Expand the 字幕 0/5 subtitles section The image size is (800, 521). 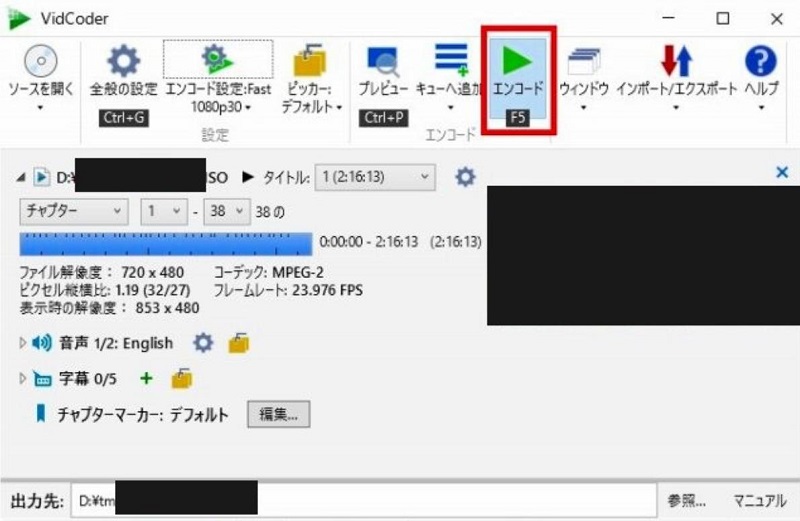click(x=22, y=379)
